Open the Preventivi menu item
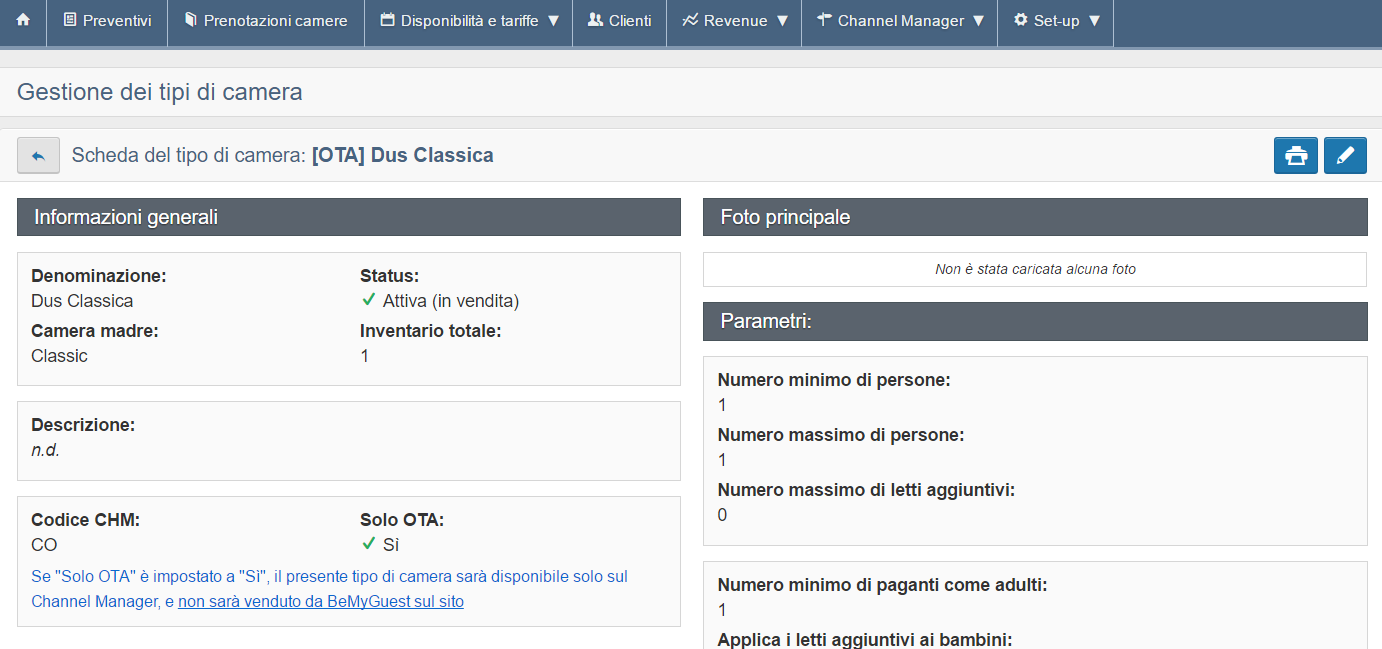The height and width of the screenshot is (649, 1382). (x=107, y=21)
